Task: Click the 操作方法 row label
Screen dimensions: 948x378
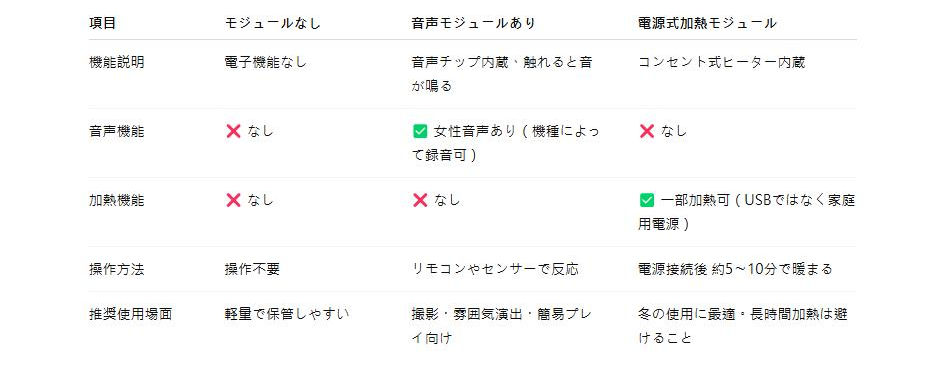Action: pyautogui.click(x=117, y=269)
